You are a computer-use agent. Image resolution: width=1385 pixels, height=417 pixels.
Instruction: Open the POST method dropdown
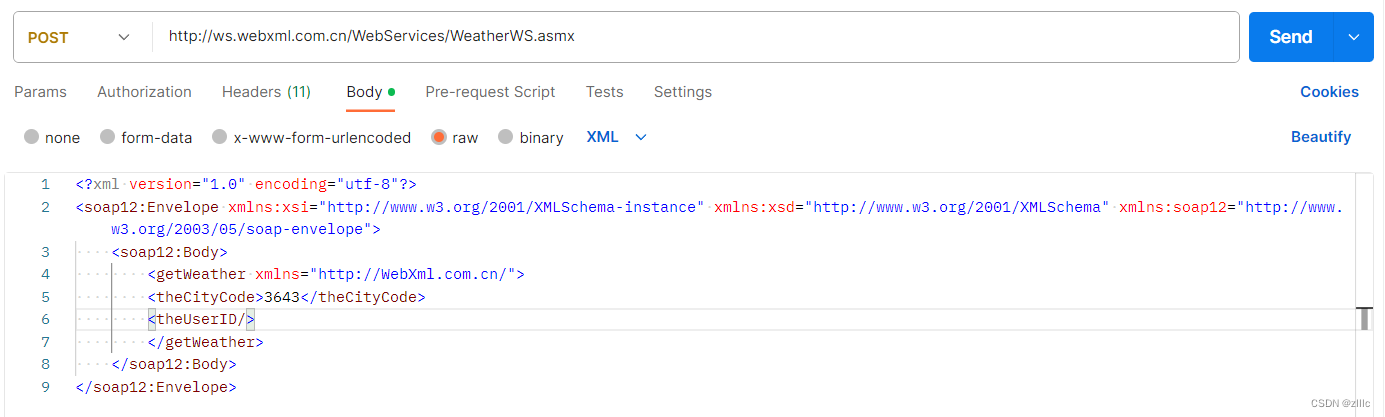(x=79, y=37)
